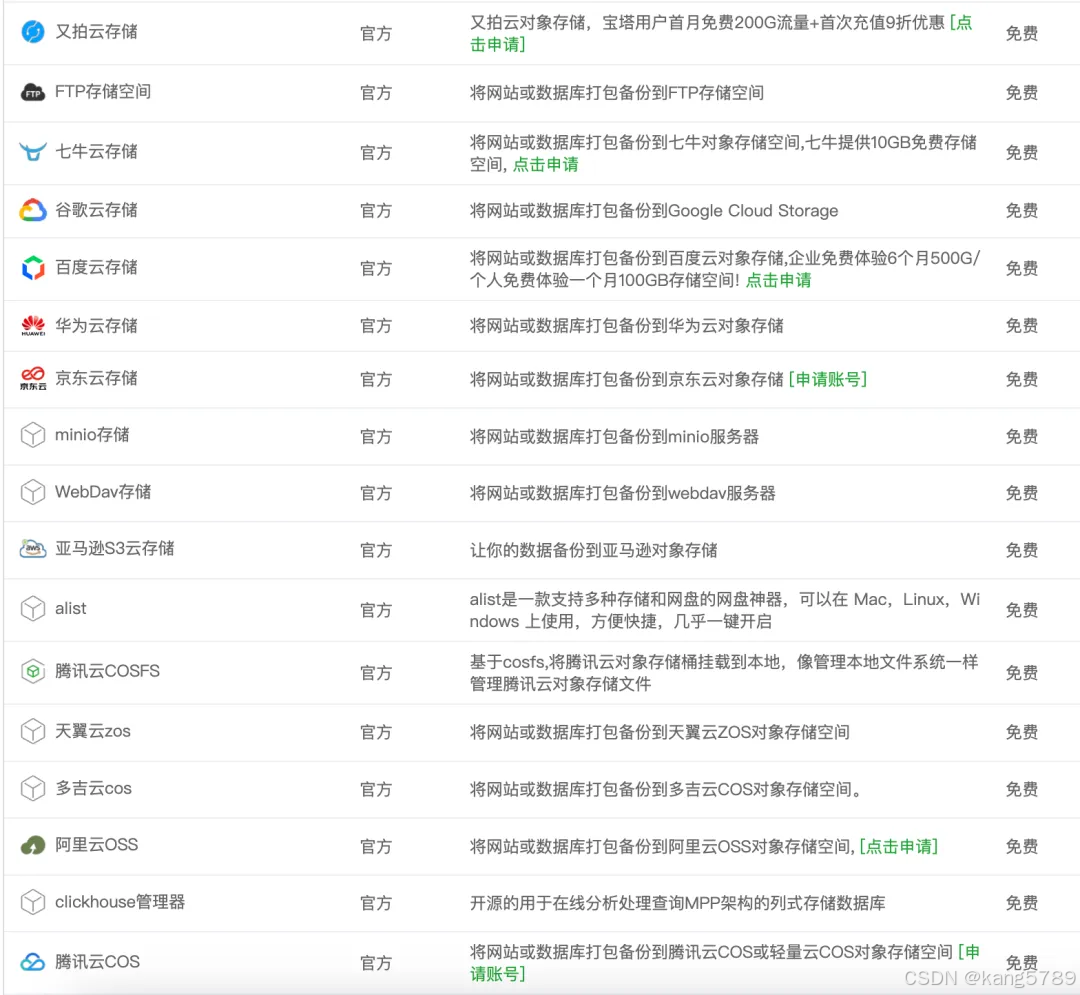Click the description mentioning minio服务器
1080x995 pixels.
click(614, 437)
